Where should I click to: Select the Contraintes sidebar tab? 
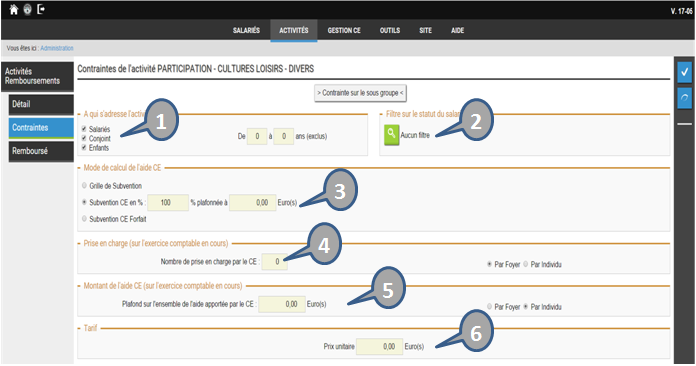point(41,128)
